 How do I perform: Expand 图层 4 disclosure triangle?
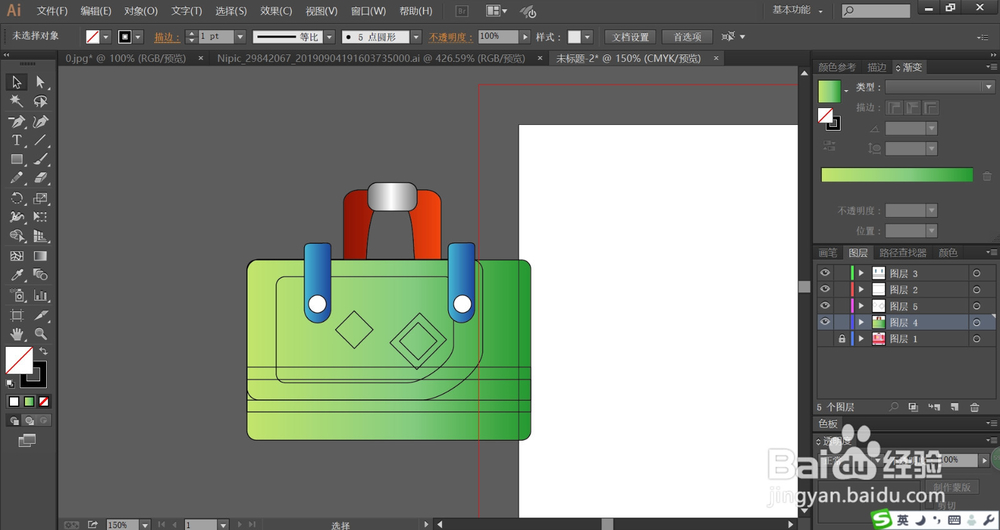[861, 323]
